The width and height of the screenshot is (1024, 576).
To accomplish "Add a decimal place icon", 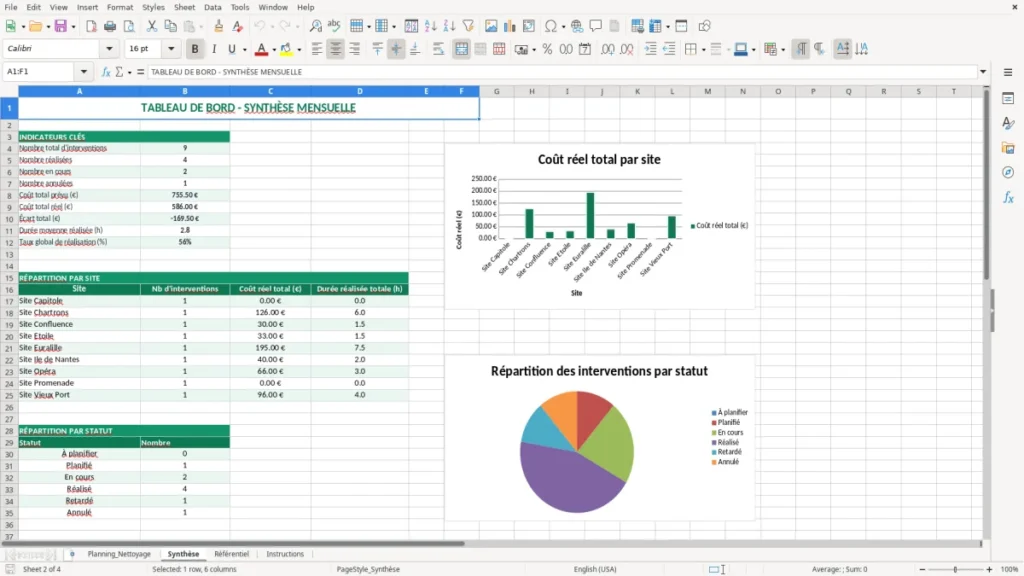I will [607, 49].
